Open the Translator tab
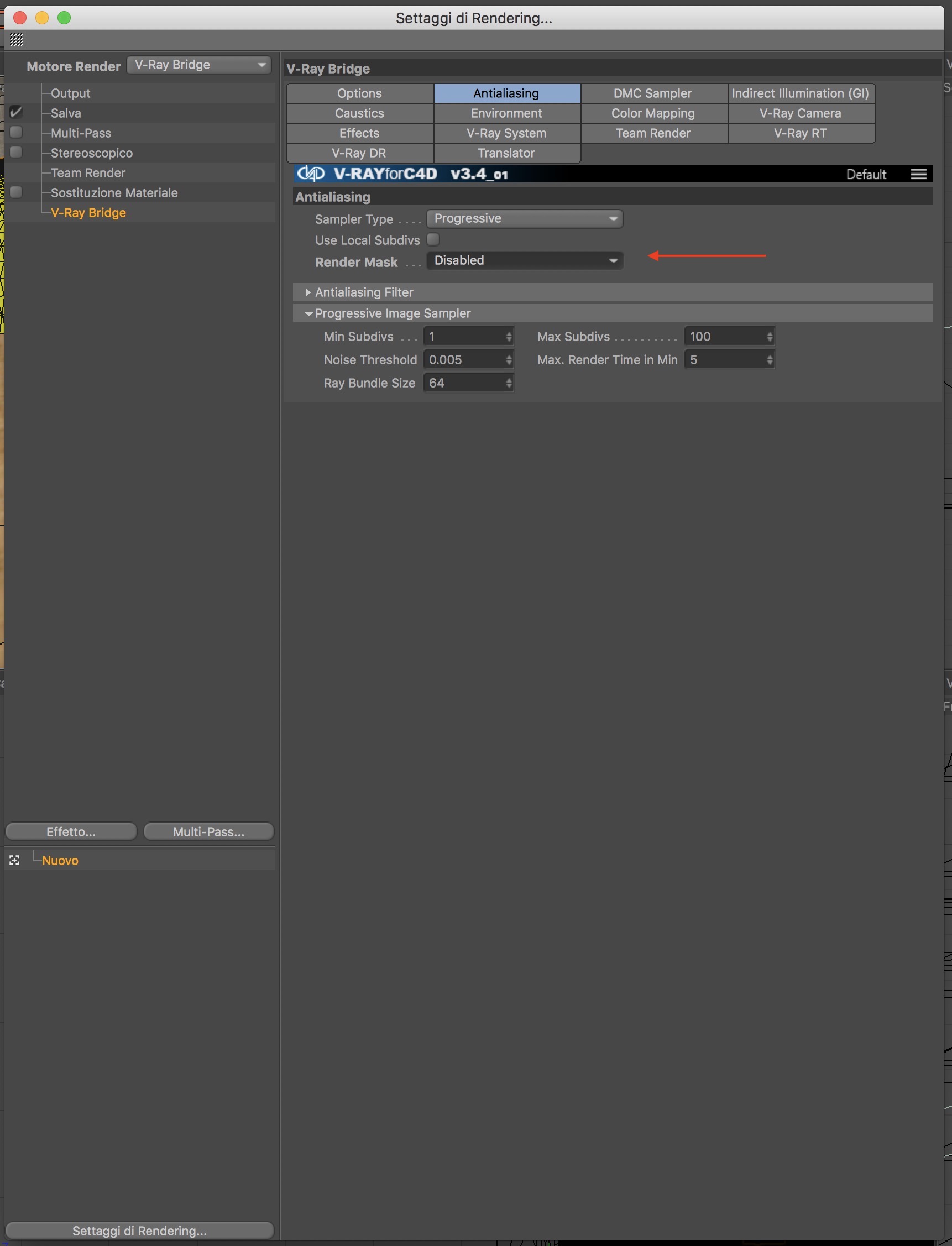Image resolution: width=952 pixels, height=1246 pixels. [x=506, y=153]
